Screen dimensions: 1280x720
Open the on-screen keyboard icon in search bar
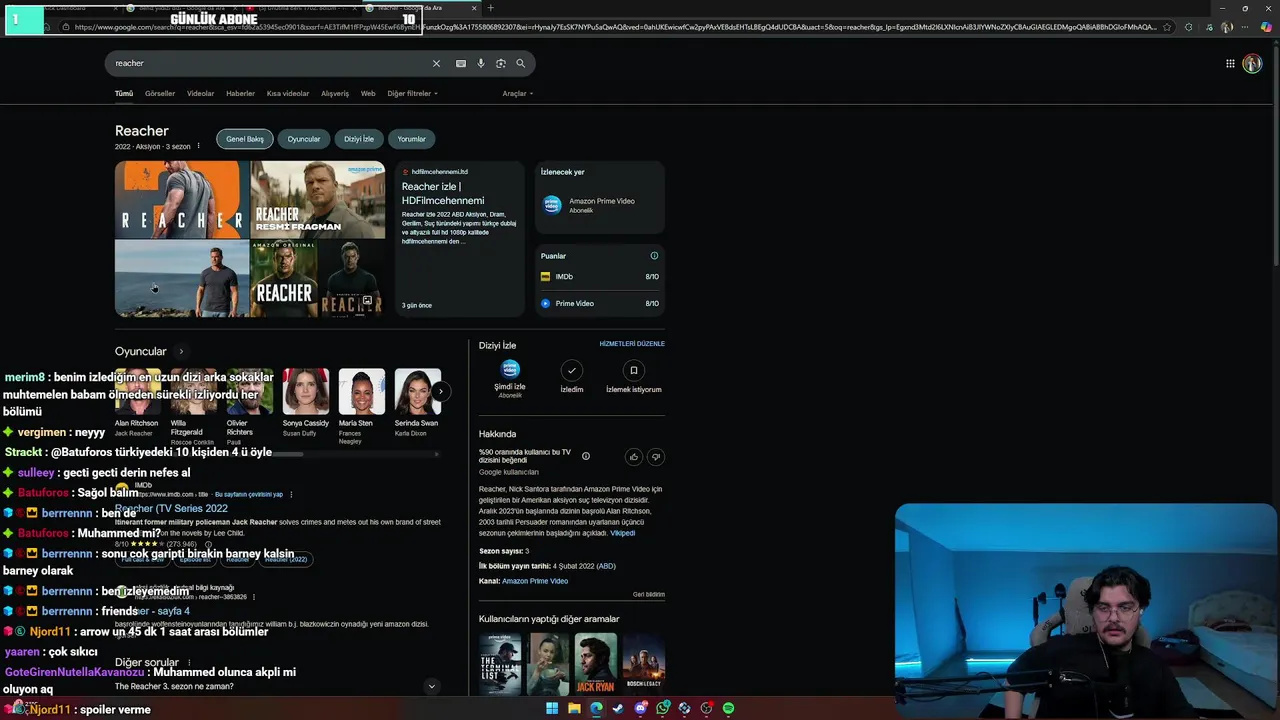click(461, 63)
